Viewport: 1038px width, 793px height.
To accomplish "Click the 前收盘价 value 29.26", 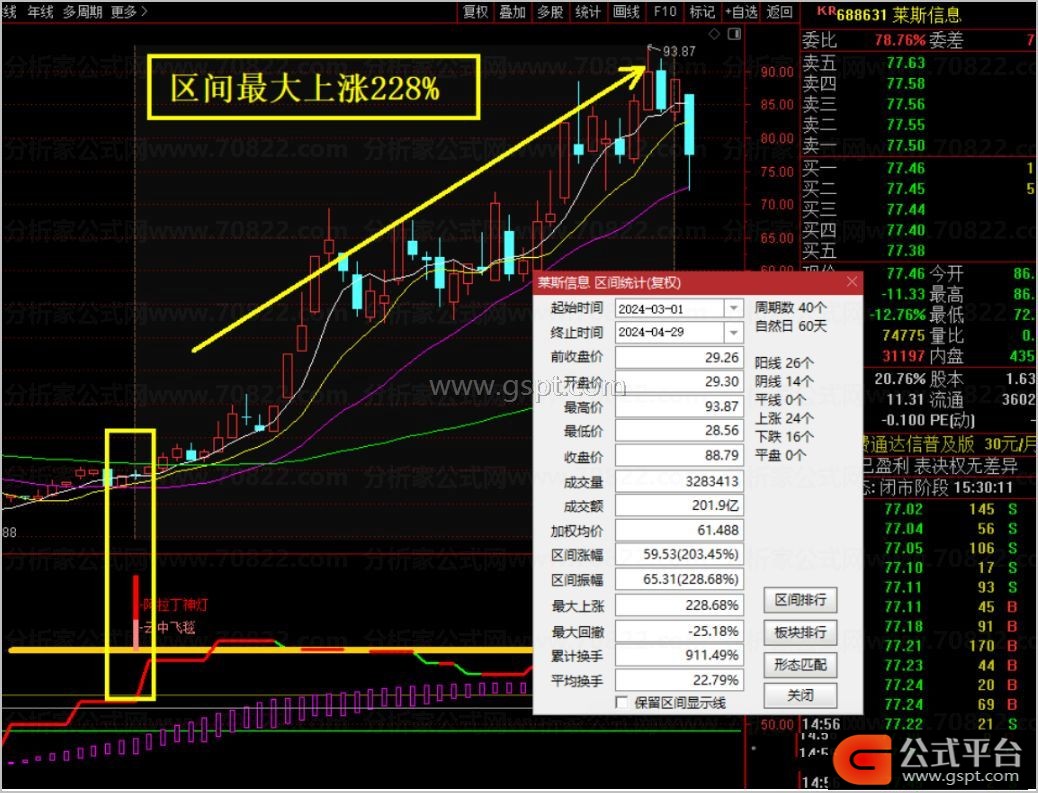I will (x=679, y=357).
